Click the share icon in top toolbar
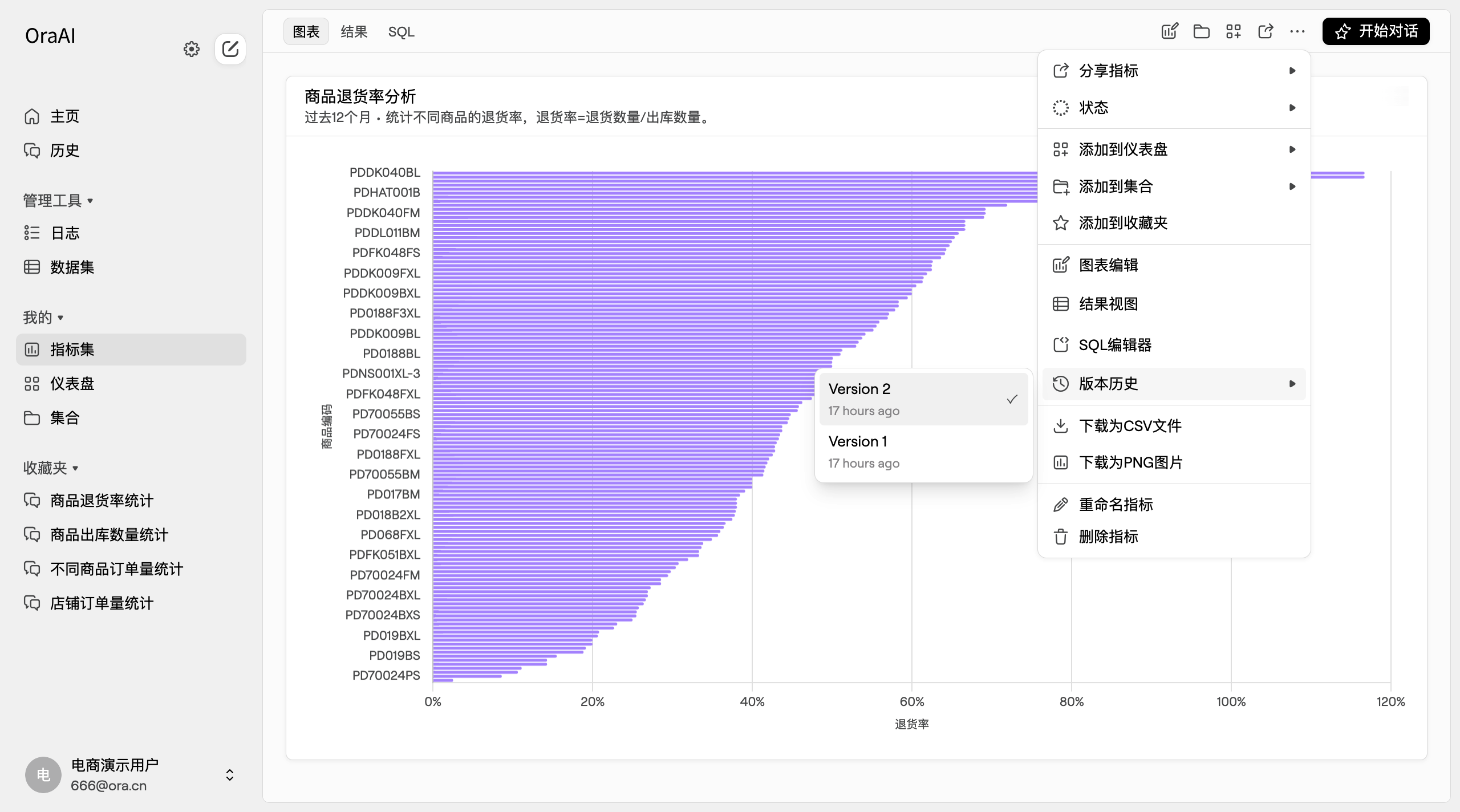The width and height of the screenshot is (1460, 812). coord(1265,31)
